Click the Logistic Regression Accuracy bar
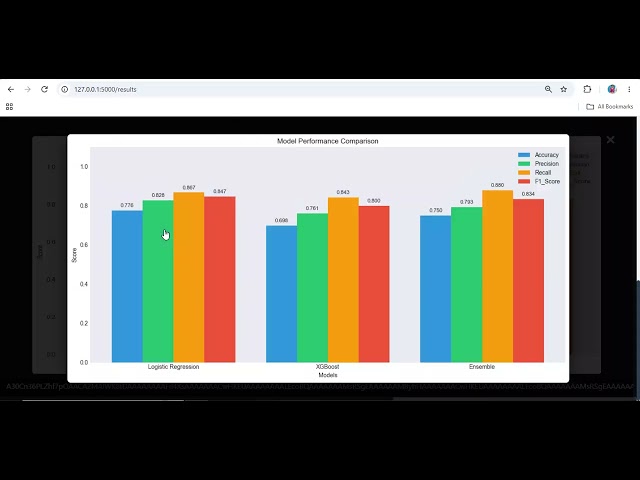Image resolution: width=640 pixels, height=480 pixels. pyautogui.click(x=127, y=287)
